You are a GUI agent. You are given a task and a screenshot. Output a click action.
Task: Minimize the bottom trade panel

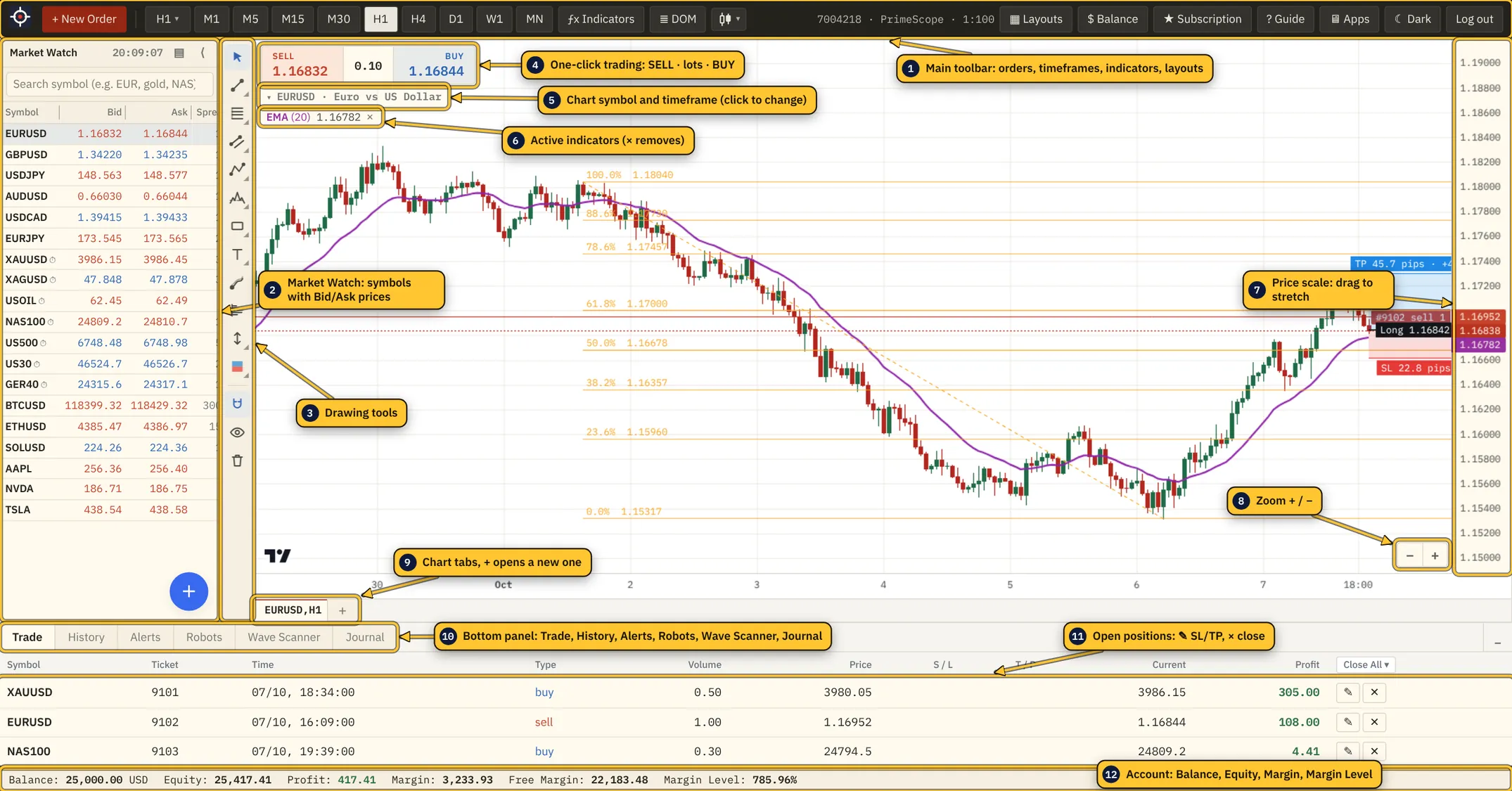click(1497, 643)
